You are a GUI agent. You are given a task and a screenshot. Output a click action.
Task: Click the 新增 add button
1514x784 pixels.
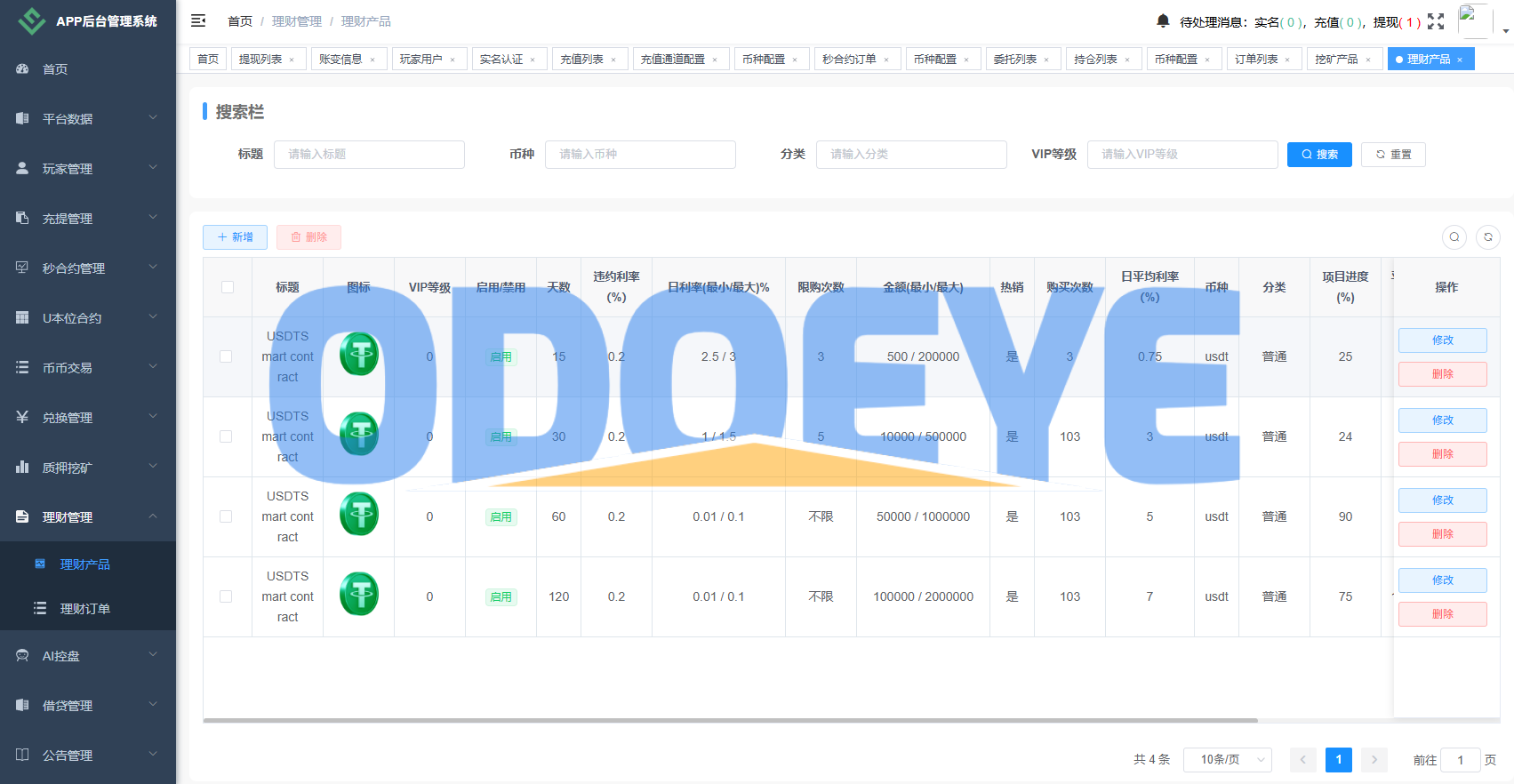tap(235, 237)
